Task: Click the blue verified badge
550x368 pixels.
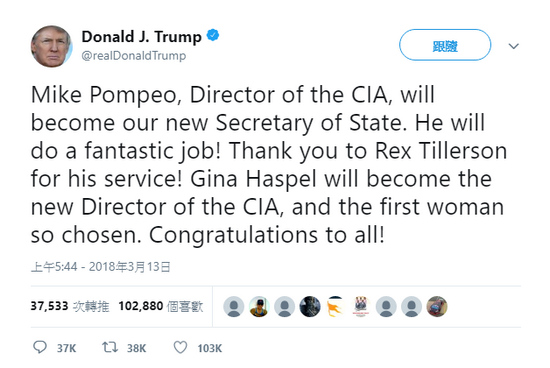Action: (213, 35)
